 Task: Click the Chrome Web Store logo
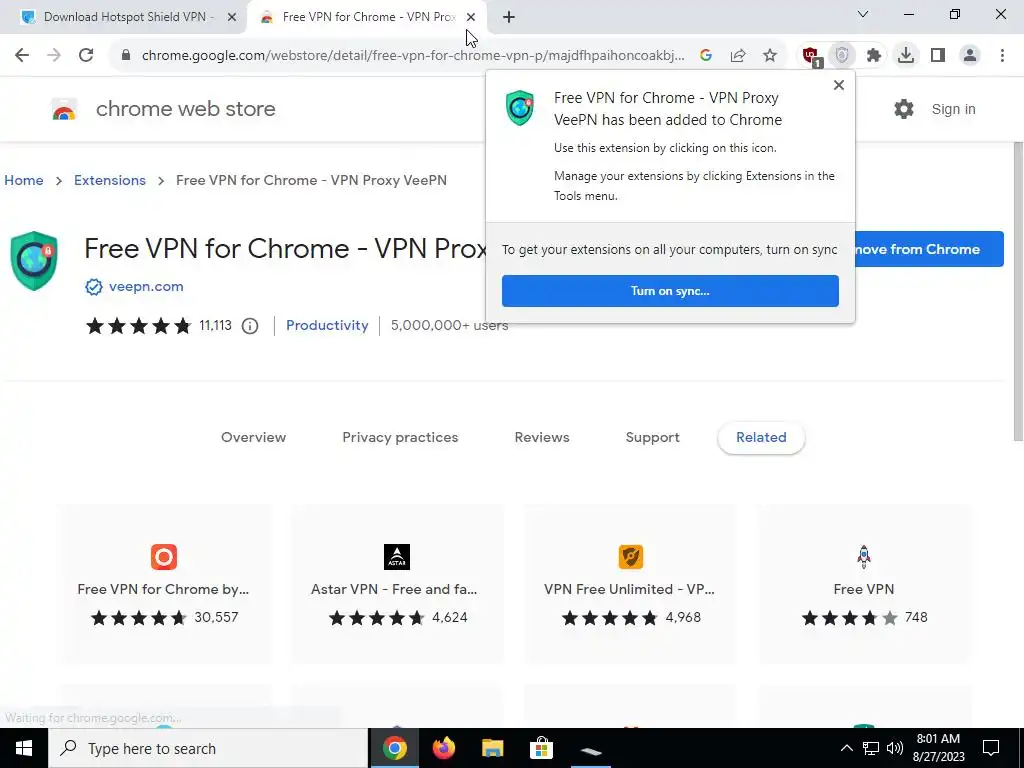64,110
